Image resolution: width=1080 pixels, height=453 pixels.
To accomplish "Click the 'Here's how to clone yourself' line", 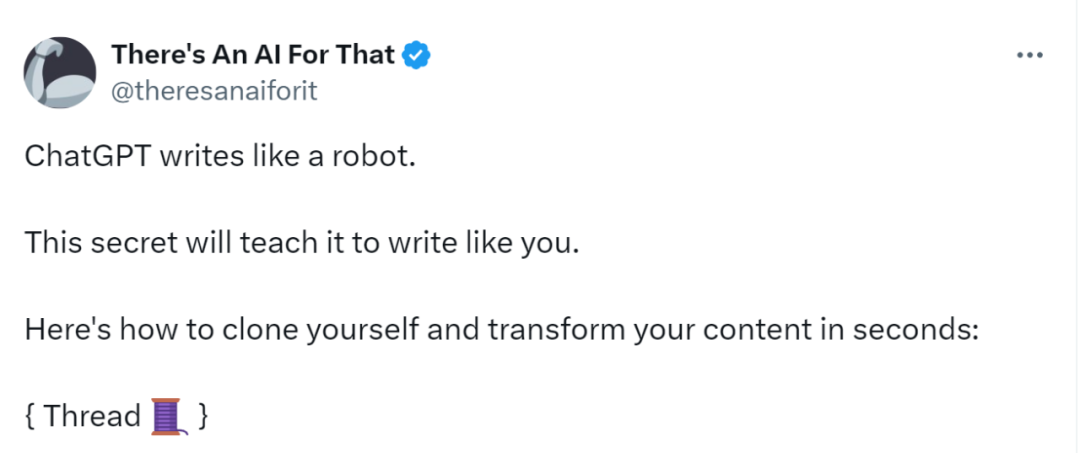I will tap(501, 330).
